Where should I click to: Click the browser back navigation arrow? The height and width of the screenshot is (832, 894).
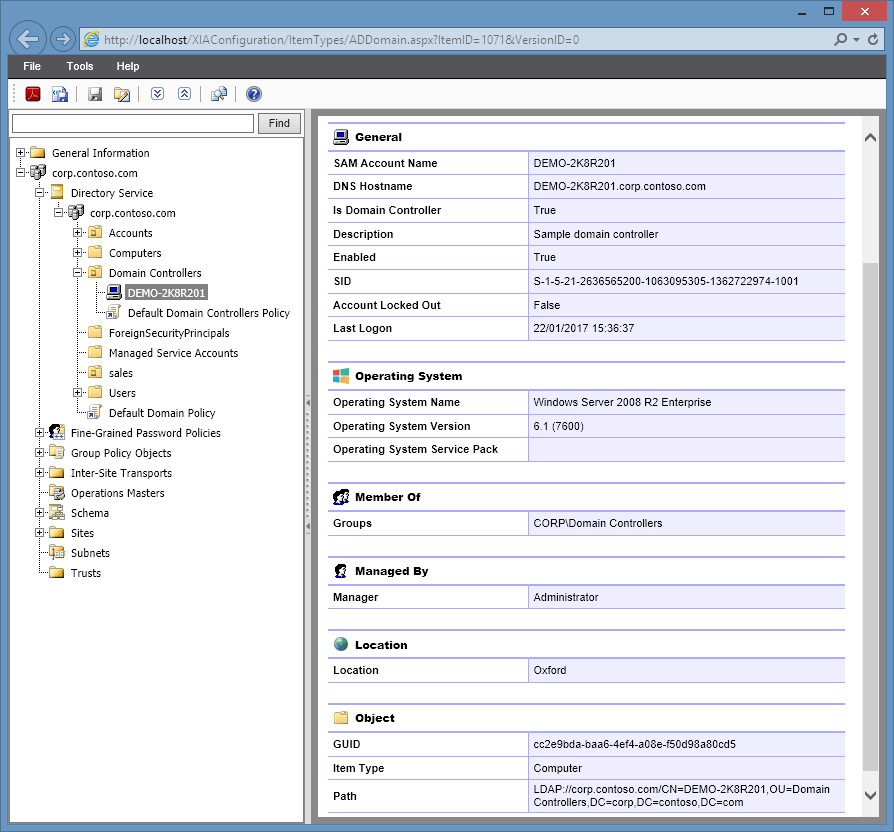tap(27, 37)
